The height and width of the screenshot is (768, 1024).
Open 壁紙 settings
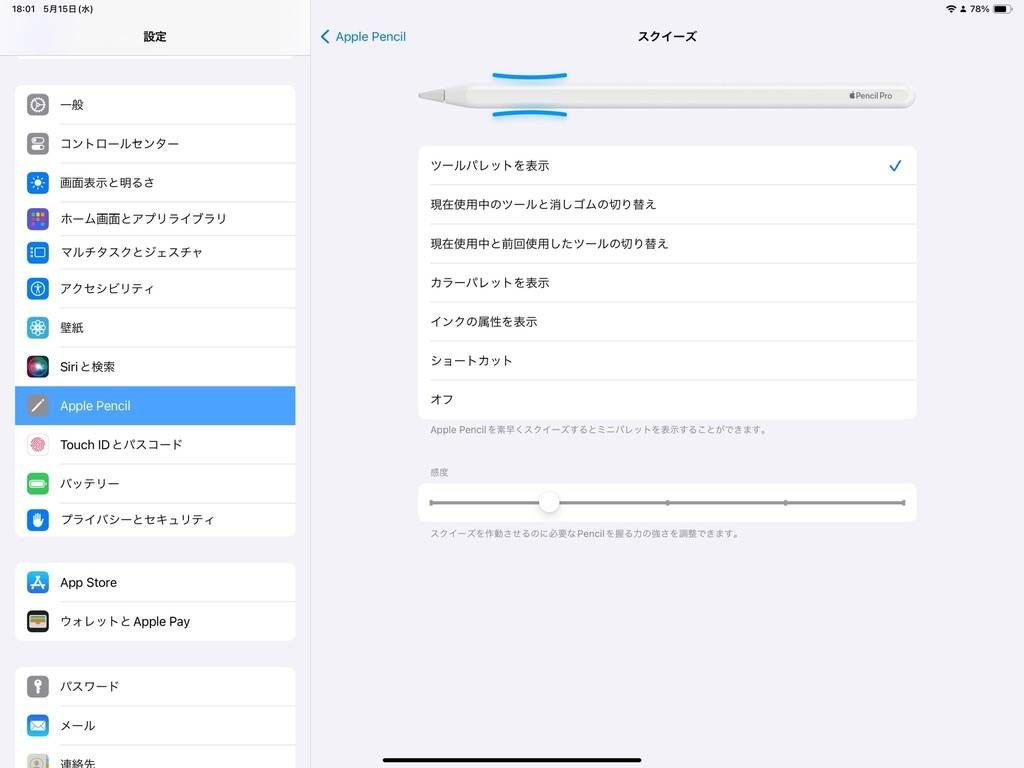(x=155, y=327)
